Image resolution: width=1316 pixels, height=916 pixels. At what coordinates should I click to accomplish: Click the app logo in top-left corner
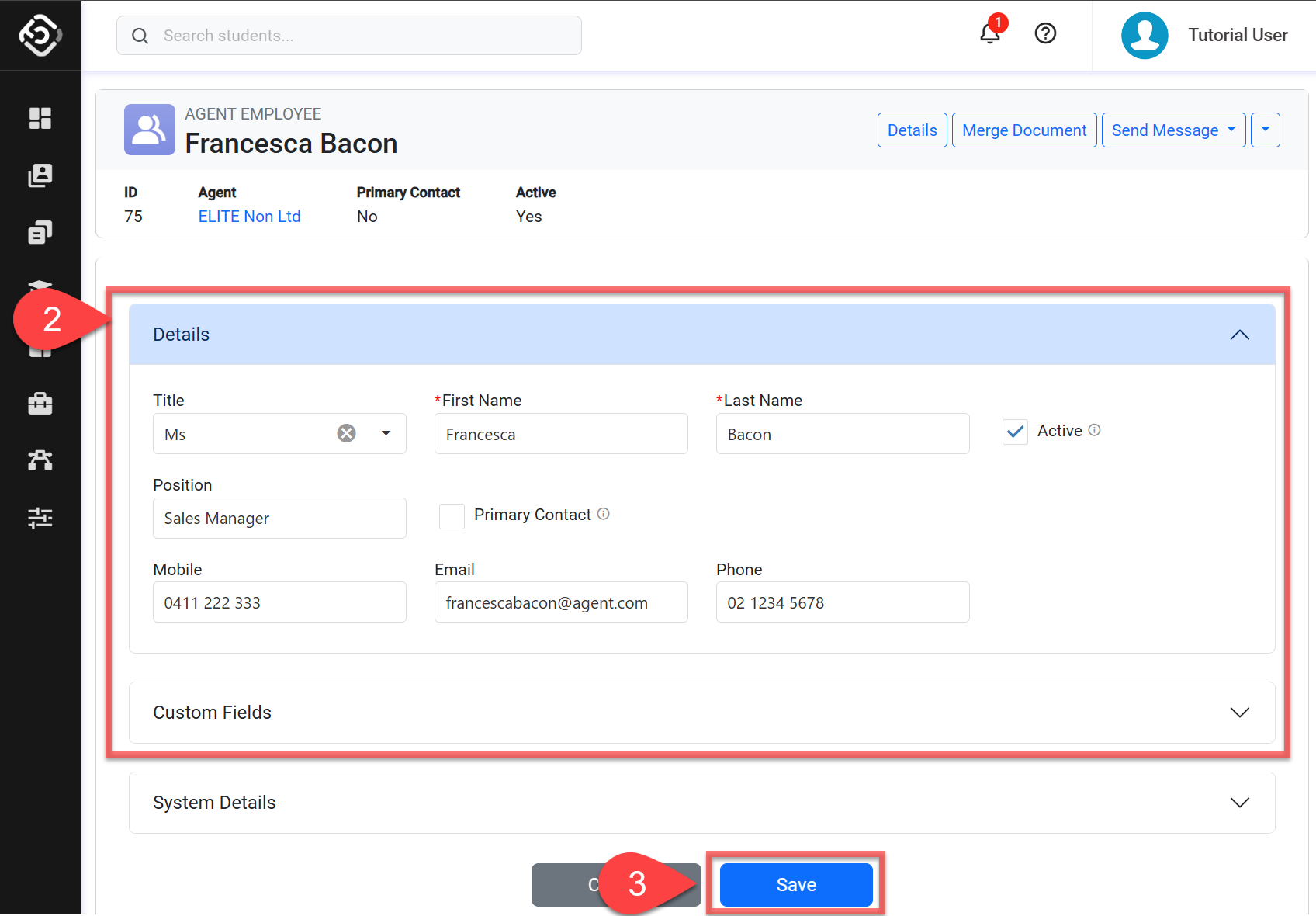40,36
